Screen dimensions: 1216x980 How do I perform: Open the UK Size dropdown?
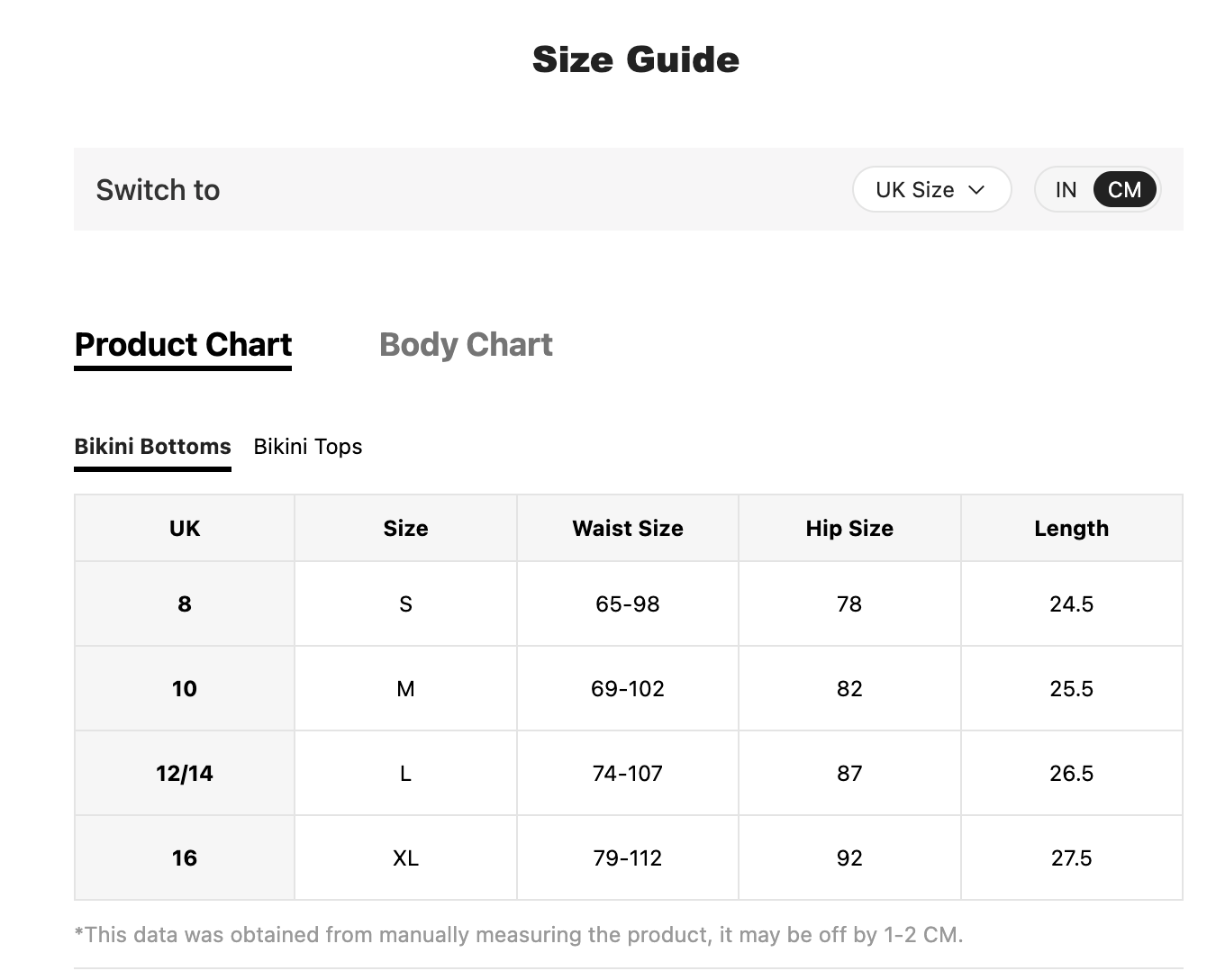[x=931, y=189]
